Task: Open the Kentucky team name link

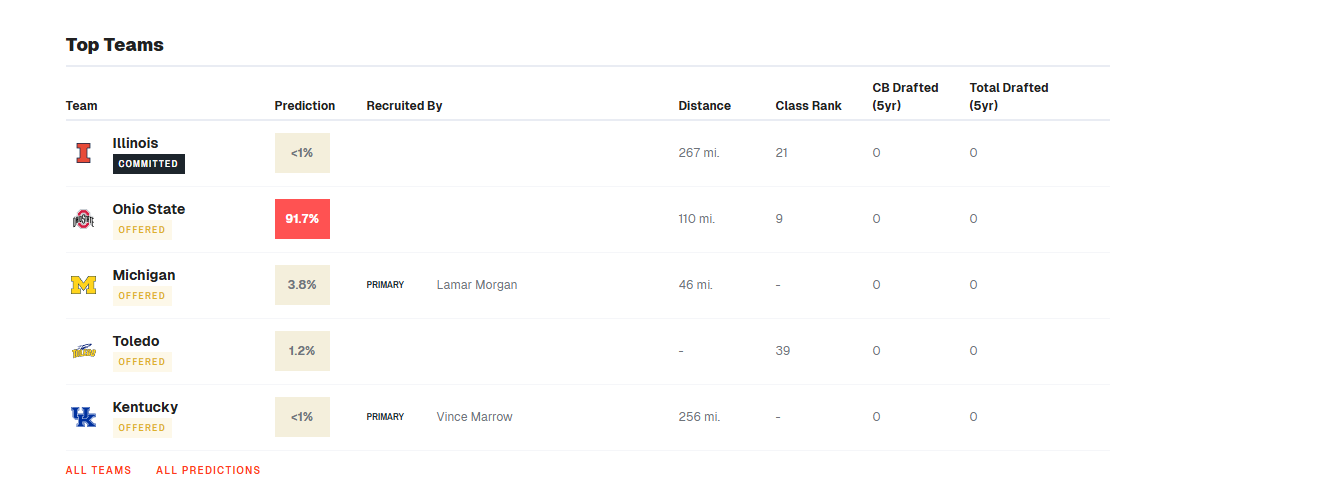Action: [145, 407]
